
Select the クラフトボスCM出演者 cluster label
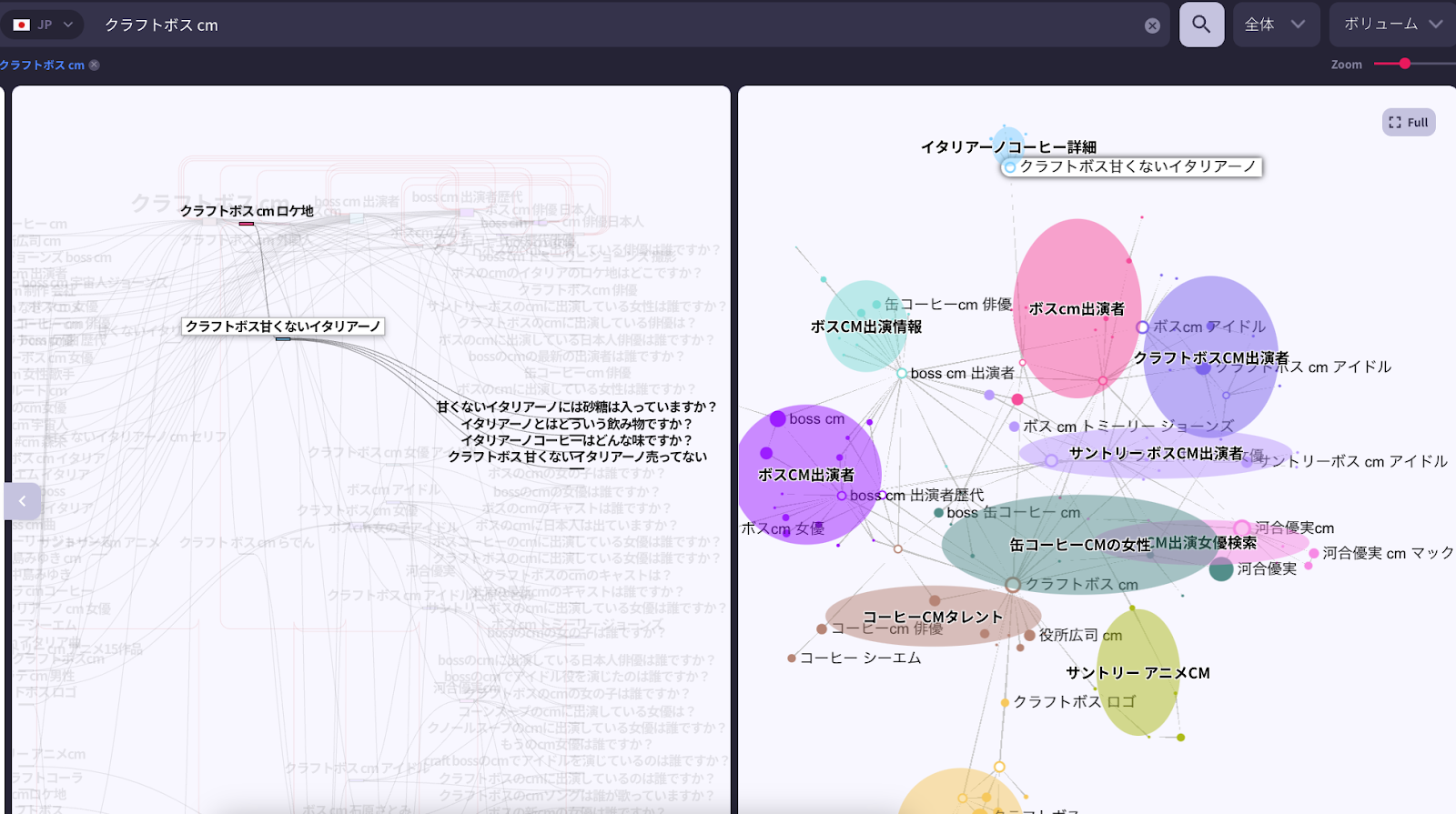1211,358
